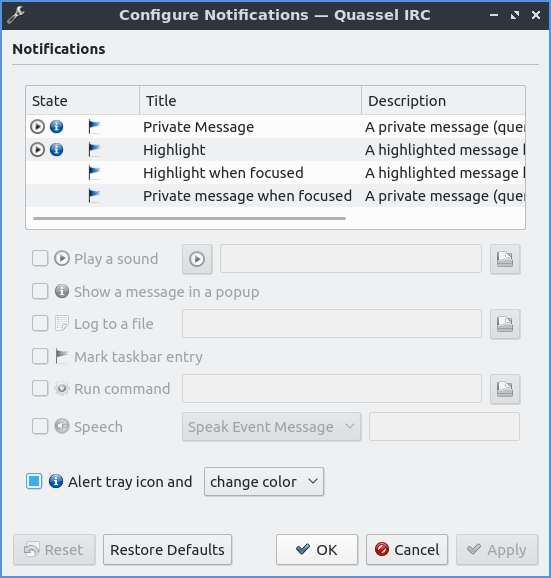551x578 pixels.
Task: Click the notification list horizontal scrollbar
Action: point(189,218)
